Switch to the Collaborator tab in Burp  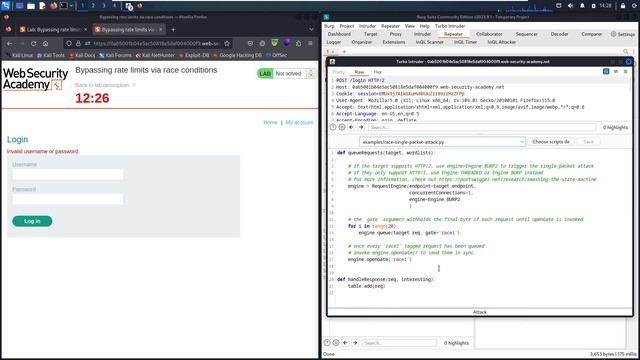point(489,34)
